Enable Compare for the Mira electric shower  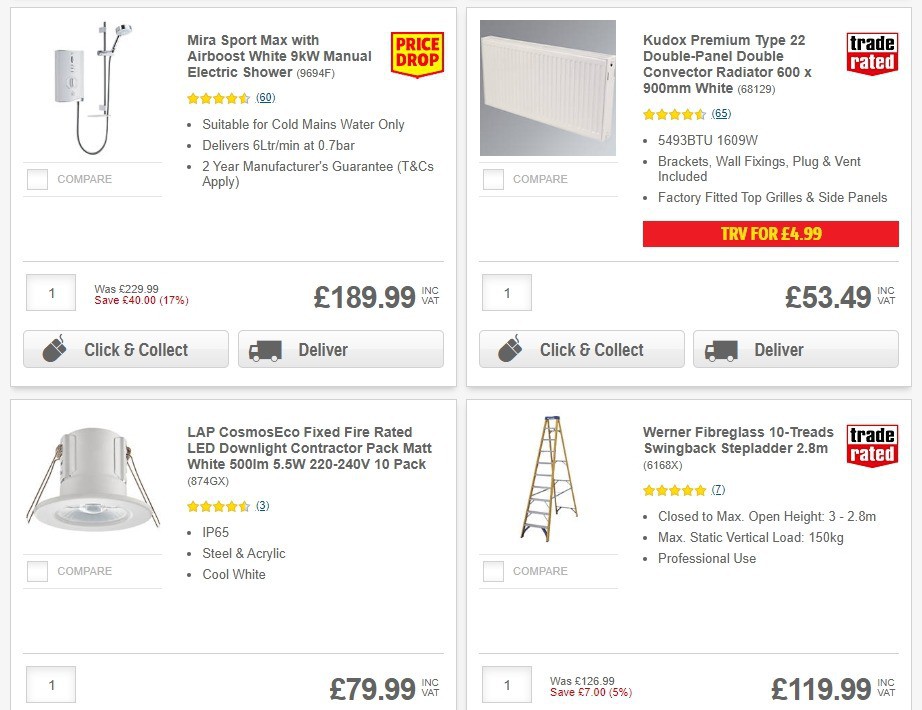coord(37,179)
